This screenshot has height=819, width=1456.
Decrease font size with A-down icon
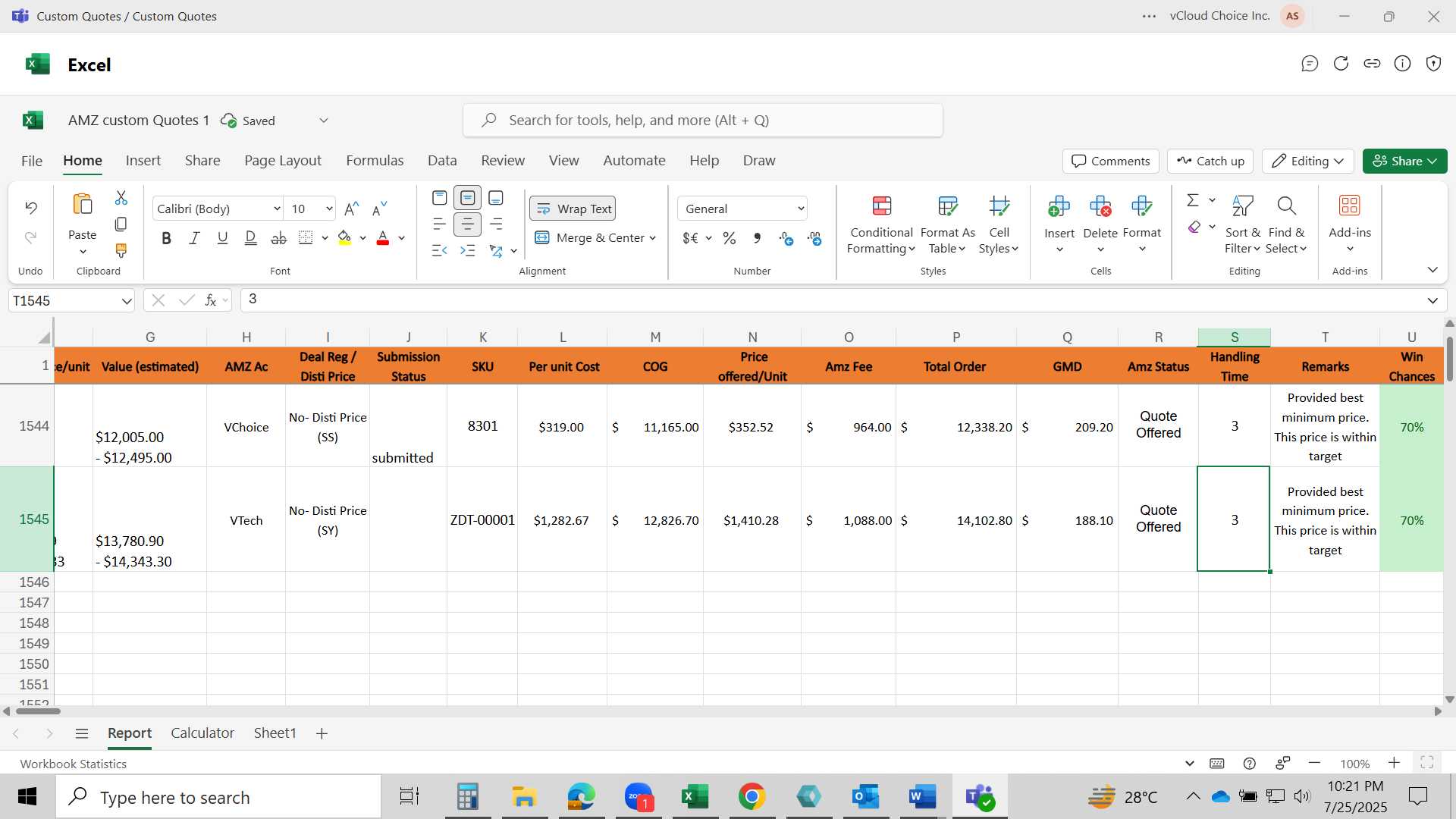[x=379, y=209]
